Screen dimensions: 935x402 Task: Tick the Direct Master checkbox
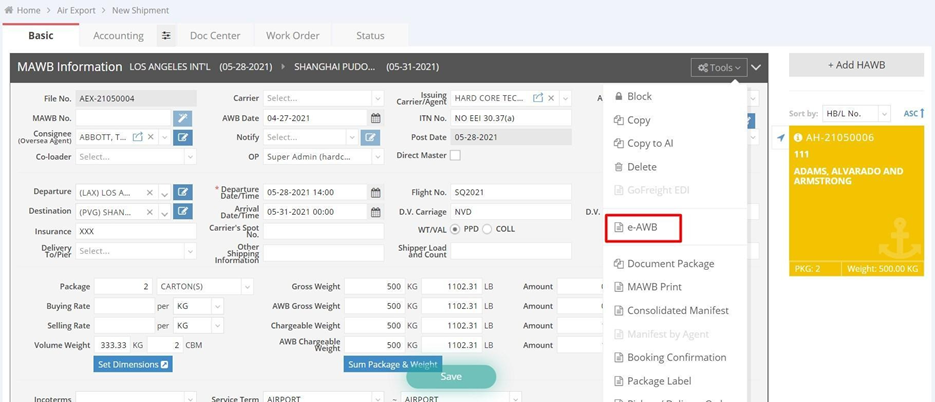click(455, 156)
